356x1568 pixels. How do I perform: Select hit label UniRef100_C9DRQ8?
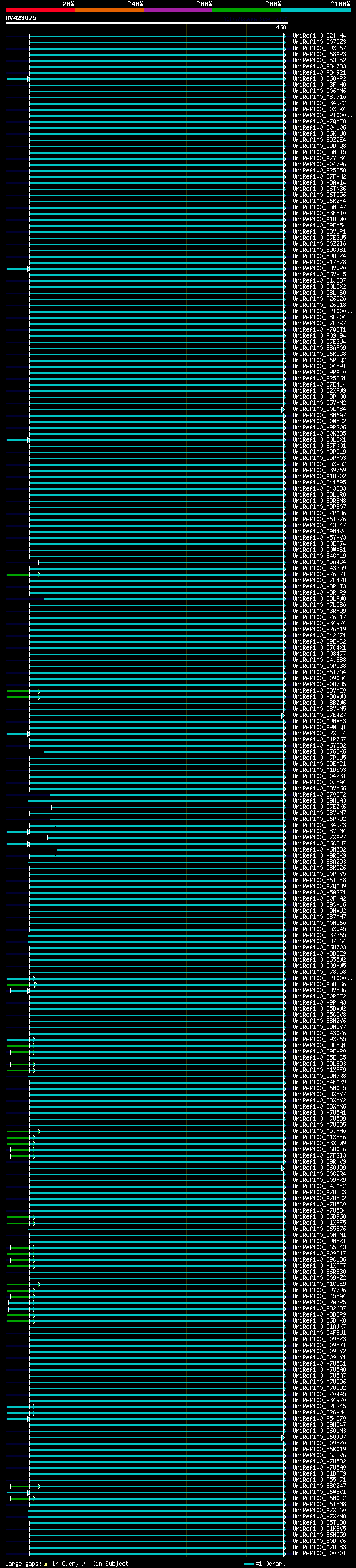319,146
